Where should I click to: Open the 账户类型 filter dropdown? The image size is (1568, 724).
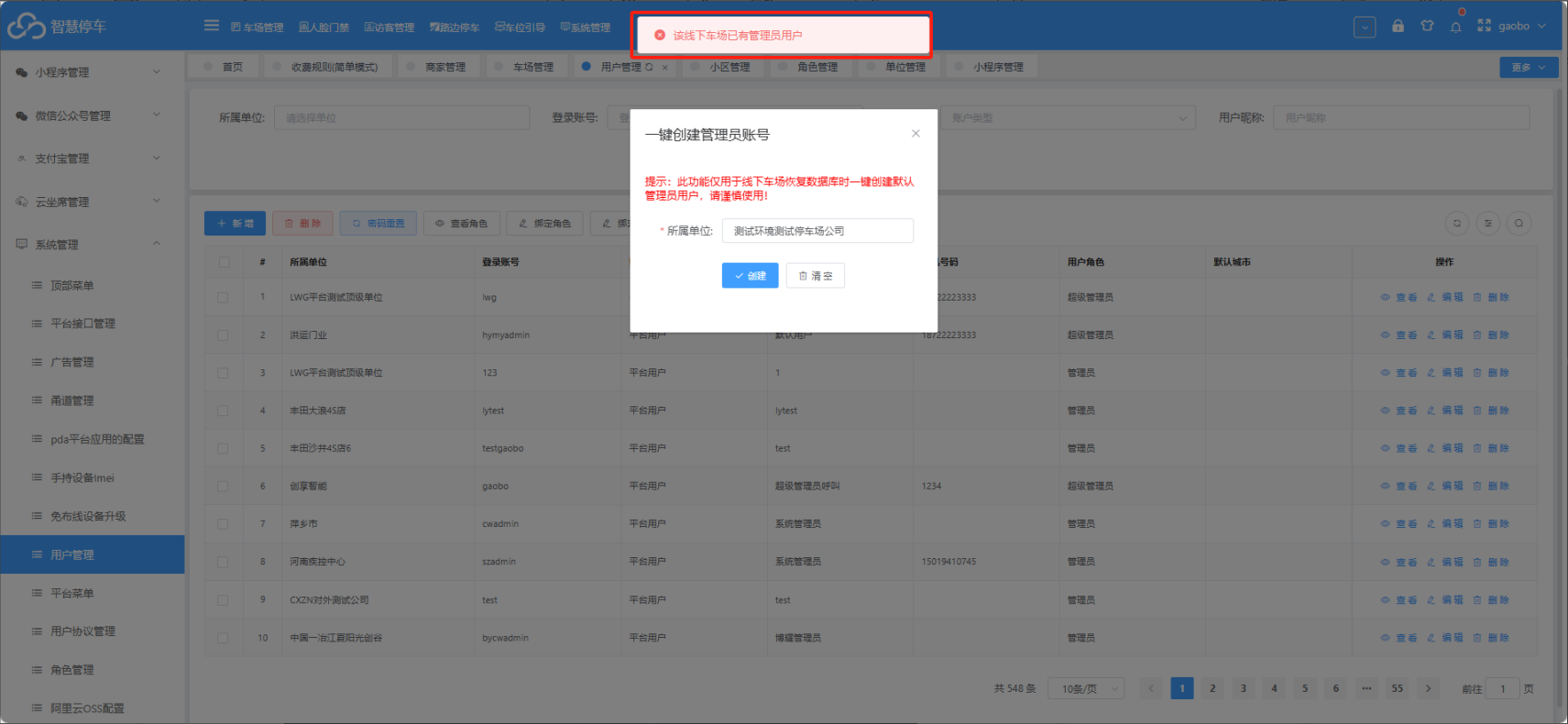(1068, 118)
